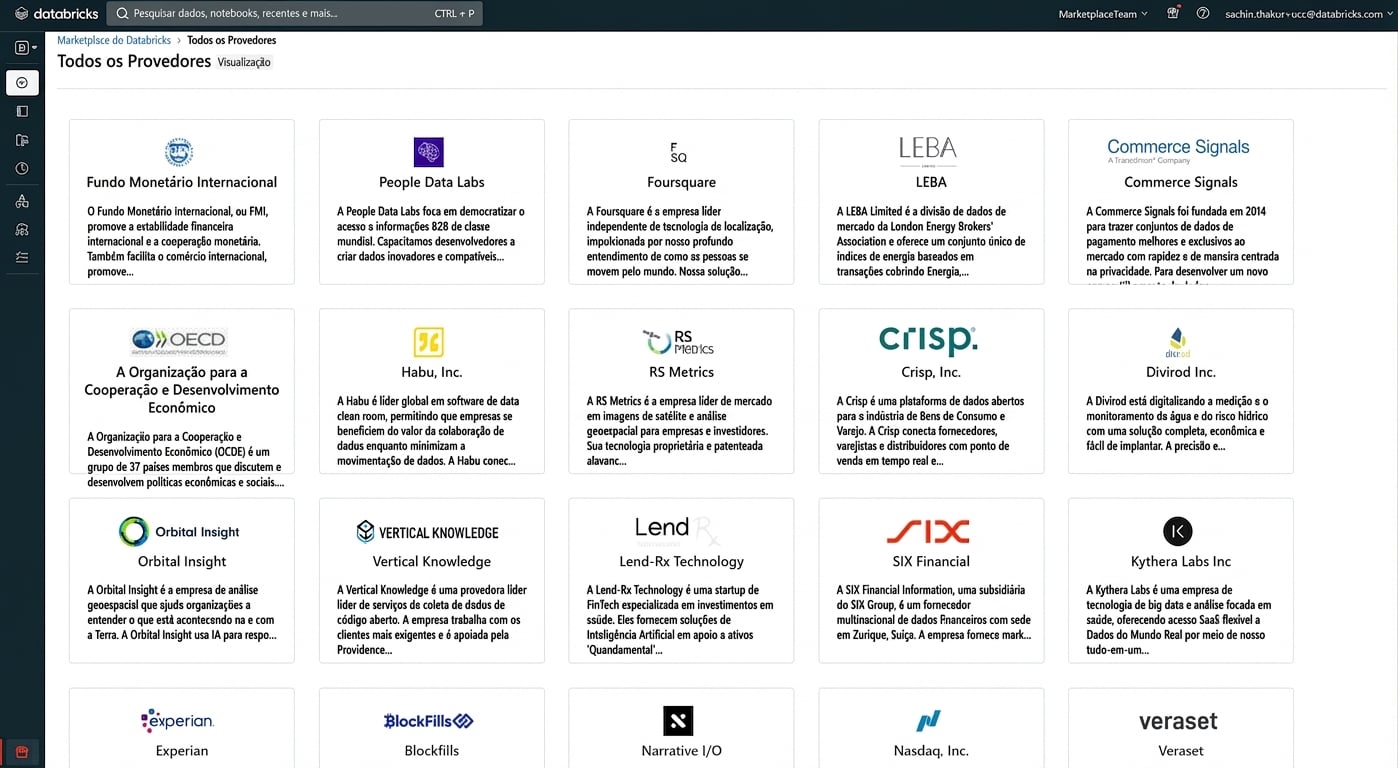Image resolution: width=1398 pixels, height=768 pixels.
Task: Click the Nasdaq logo
Action: (929, 721)
